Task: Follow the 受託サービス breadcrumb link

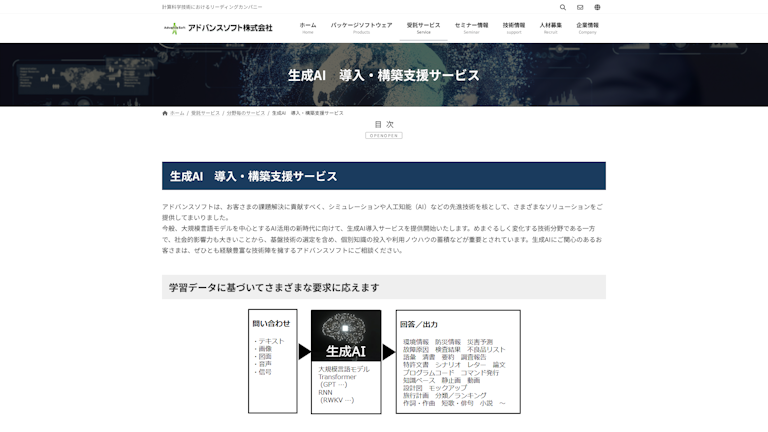Action: click(x=205, y=113)
